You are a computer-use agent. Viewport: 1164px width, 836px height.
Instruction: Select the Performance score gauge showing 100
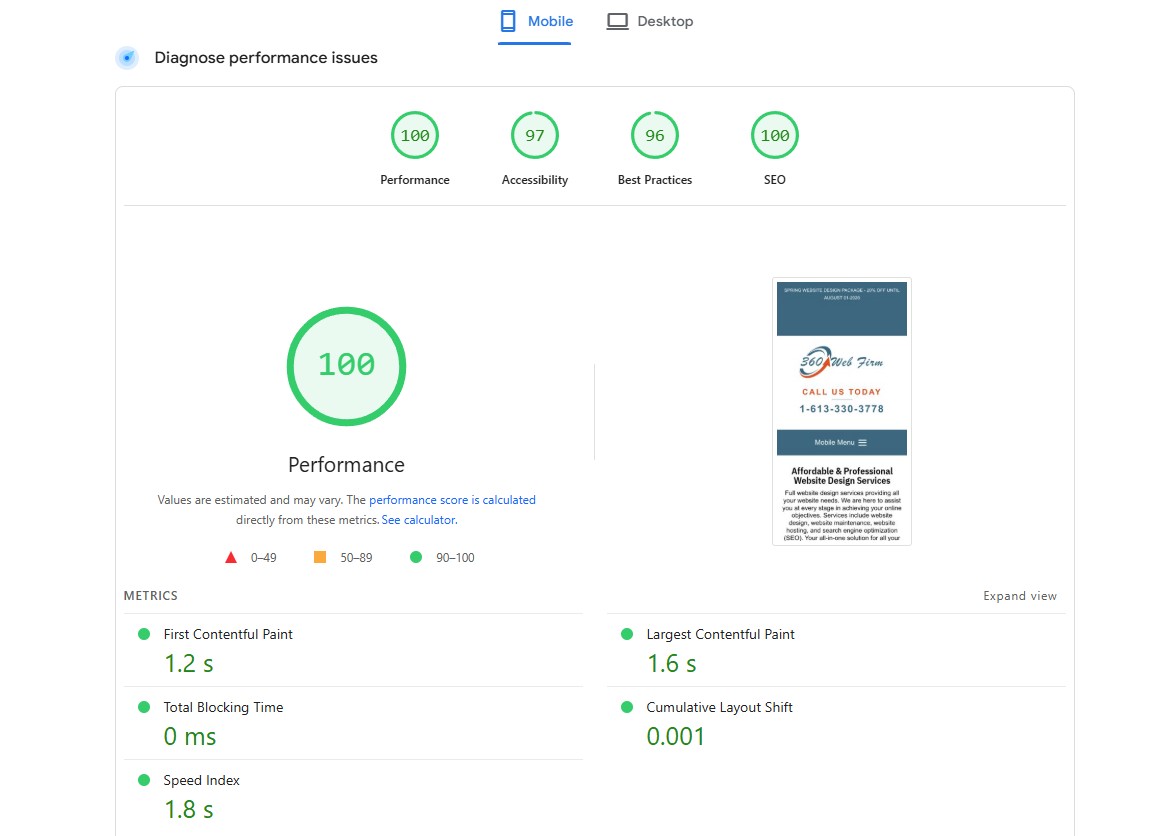coord(414,135)
